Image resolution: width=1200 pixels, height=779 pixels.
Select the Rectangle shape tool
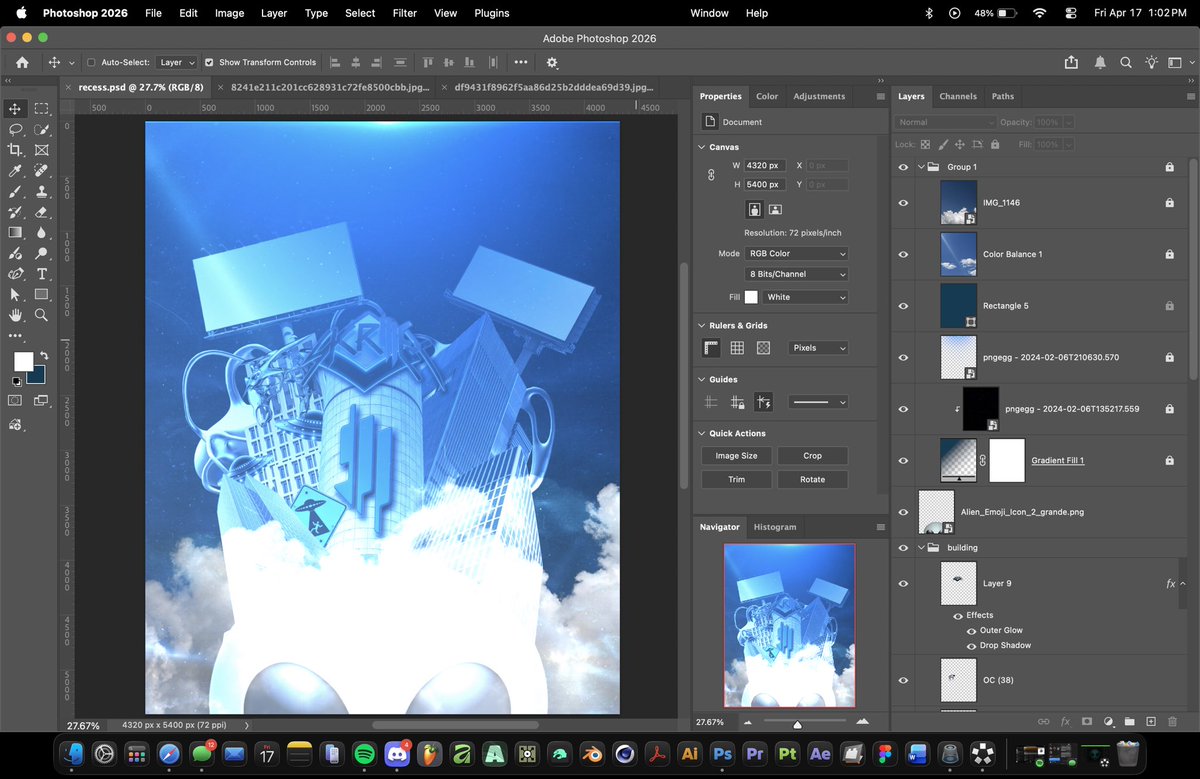tap(41, 294)
